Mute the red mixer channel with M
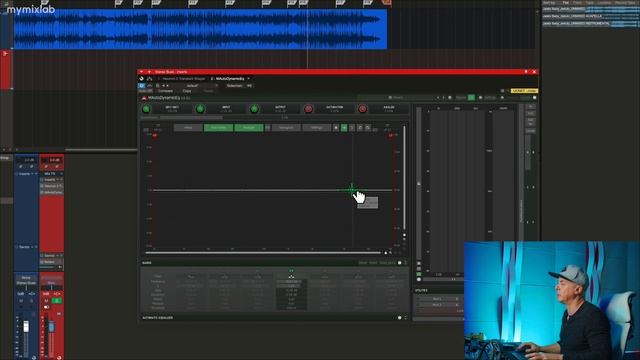 pos(46,301)
